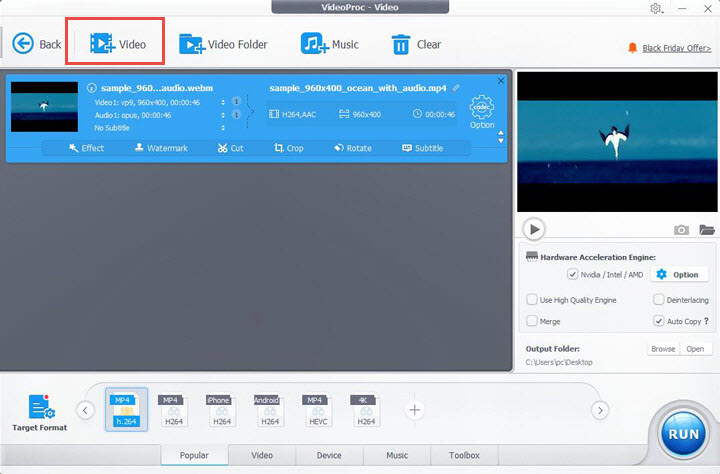Toggle the Auto Copy checkbox
Screen dimensions: 720x474
pos(658,321)
